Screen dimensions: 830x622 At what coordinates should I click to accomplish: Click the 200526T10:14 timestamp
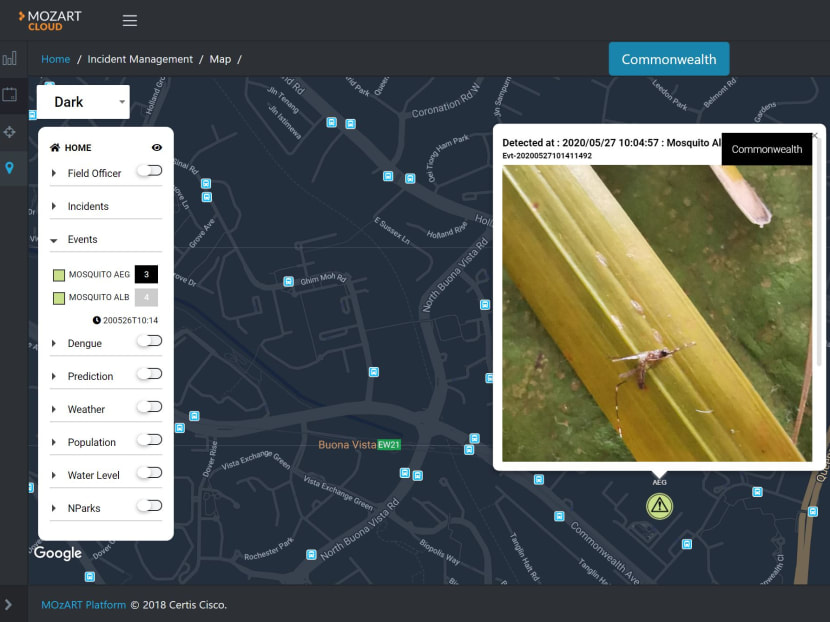pos(130,320)
